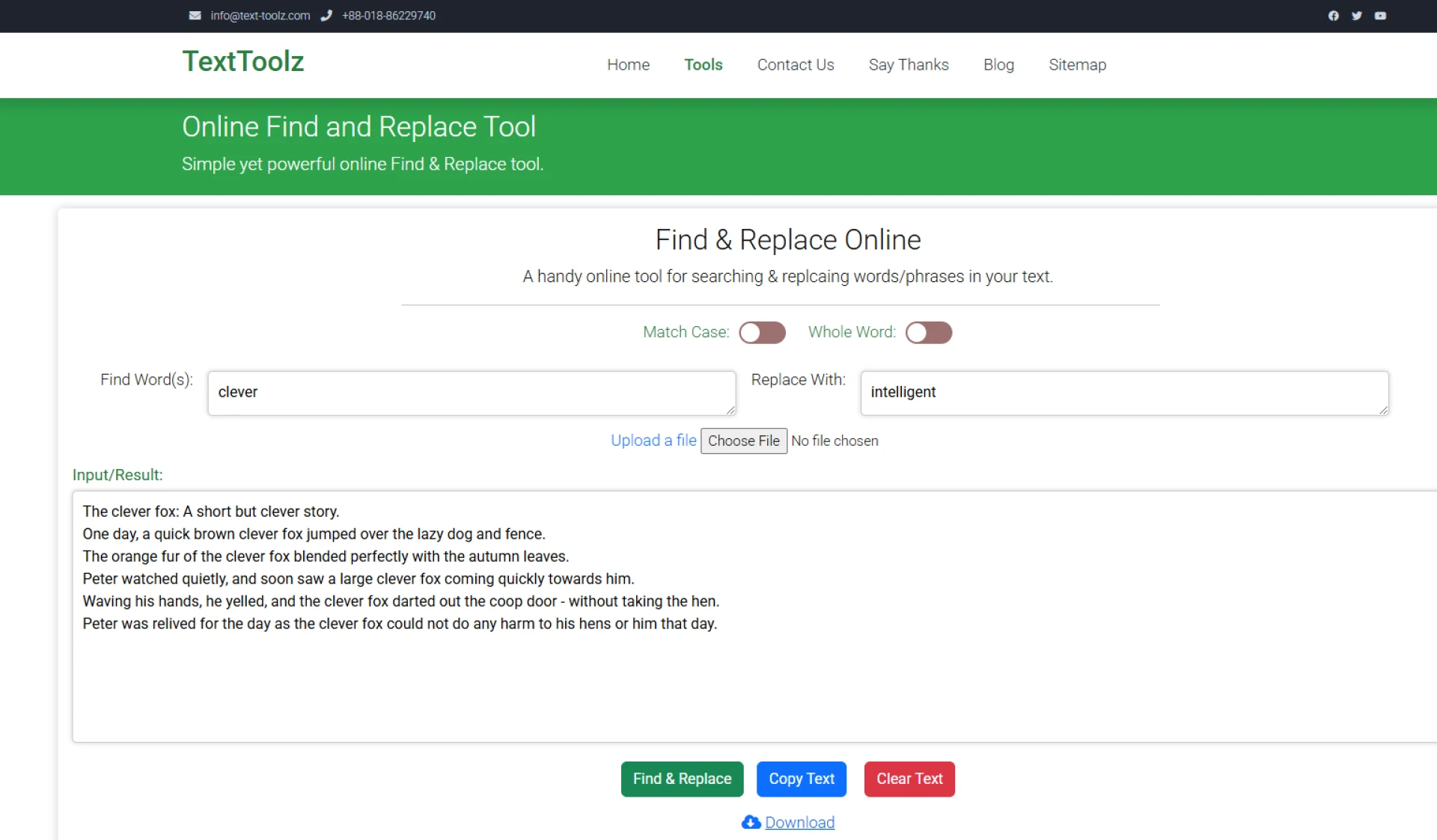1437x840 pixels.
Task: Click the Choose File button
Action: pos(743,441)
